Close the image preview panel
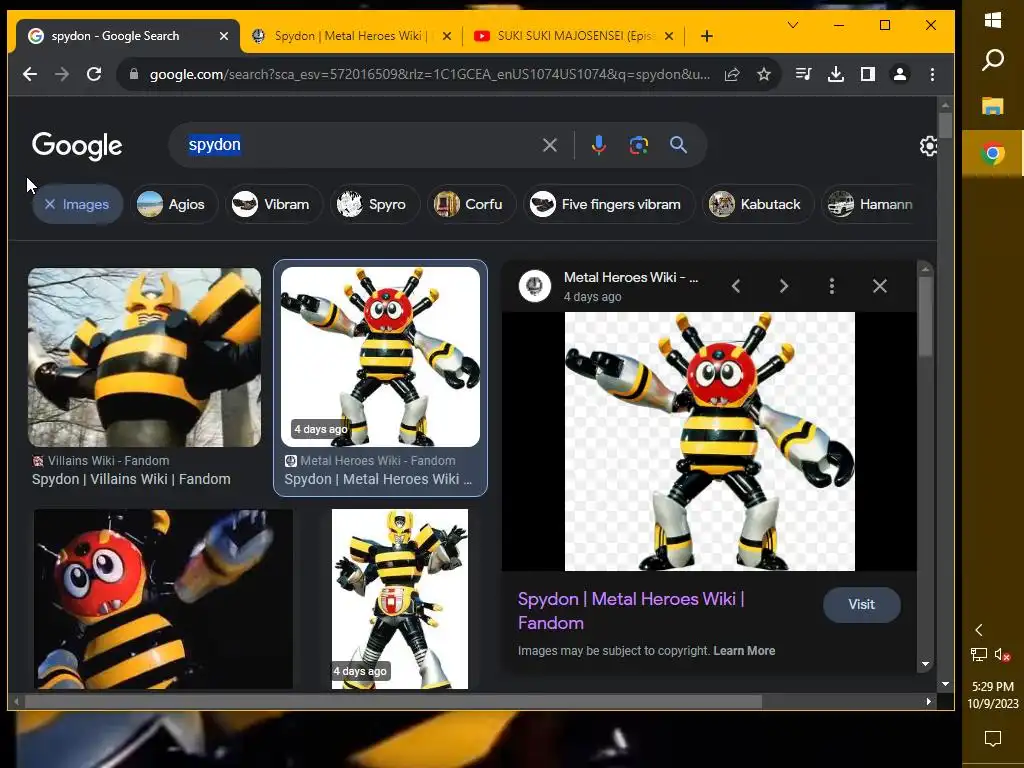 click(x=880, y=286)
